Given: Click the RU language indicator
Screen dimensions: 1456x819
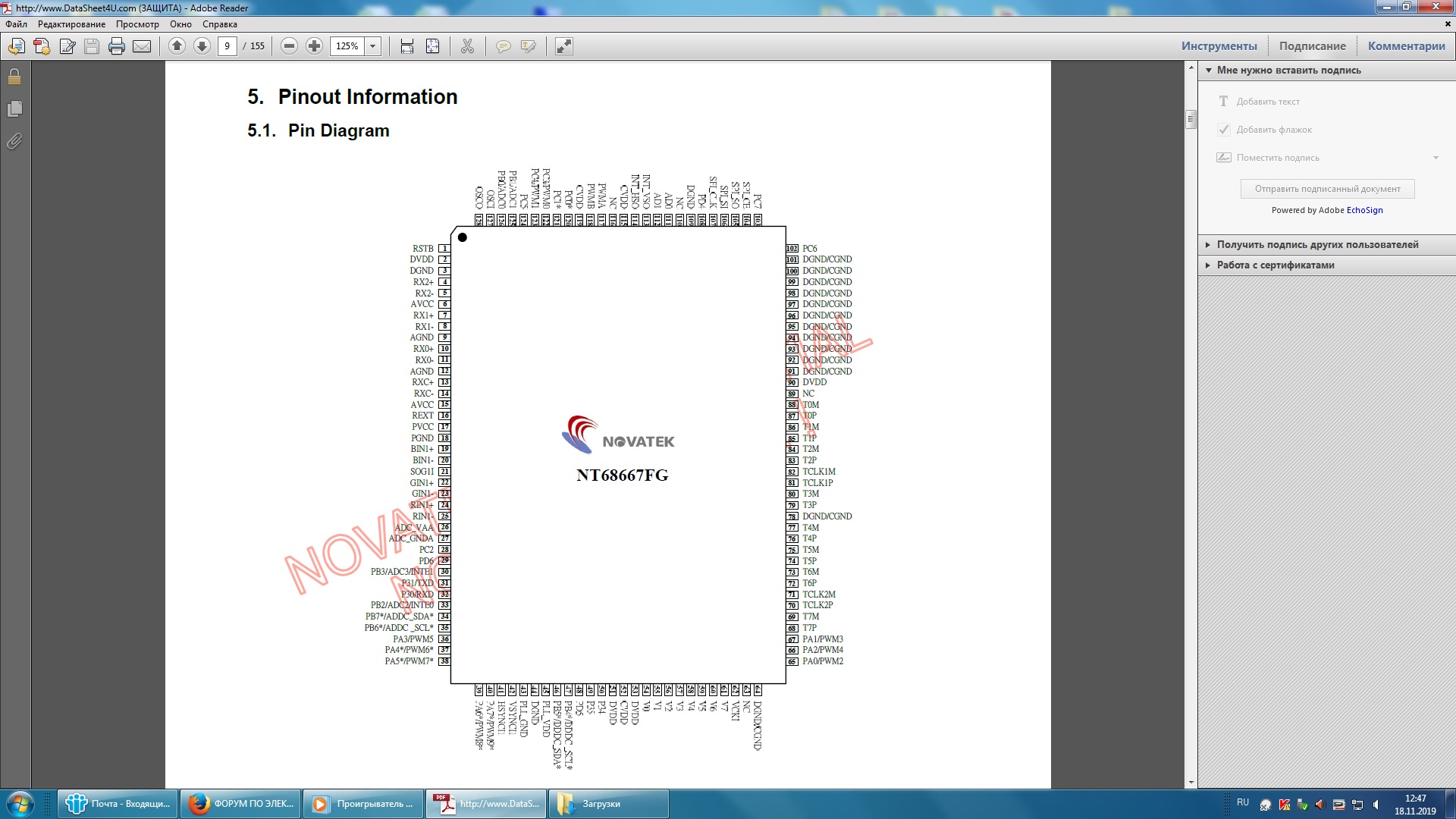Looking at the screenshot, I should [1242, 802].
